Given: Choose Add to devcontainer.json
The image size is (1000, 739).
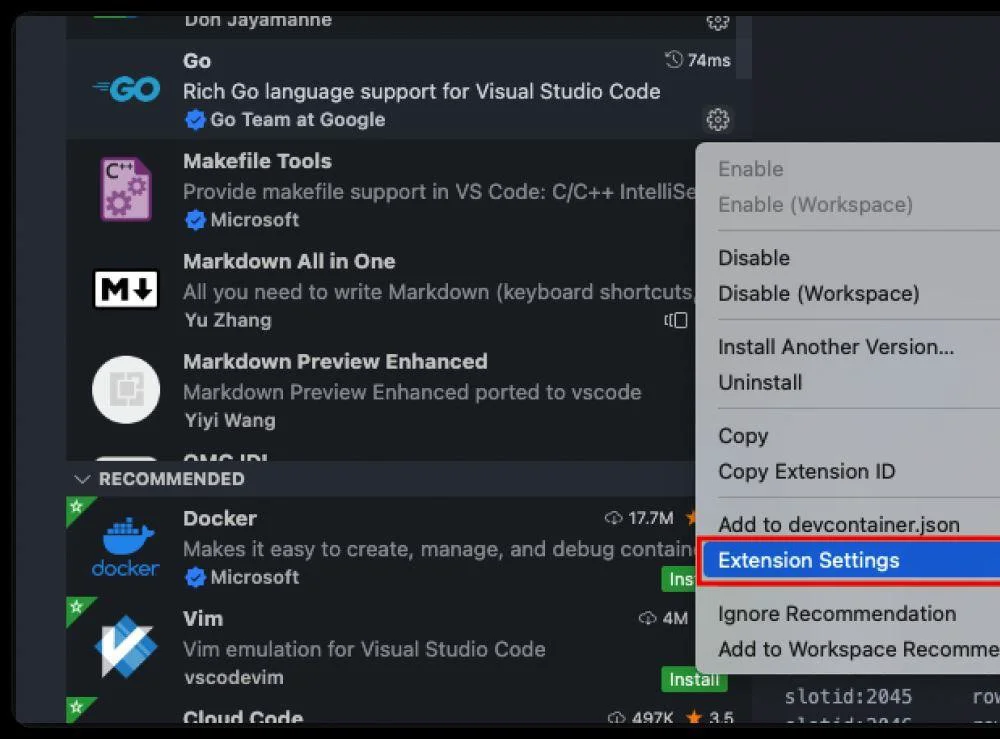Looking at the screenshot, I should (839, 525).
